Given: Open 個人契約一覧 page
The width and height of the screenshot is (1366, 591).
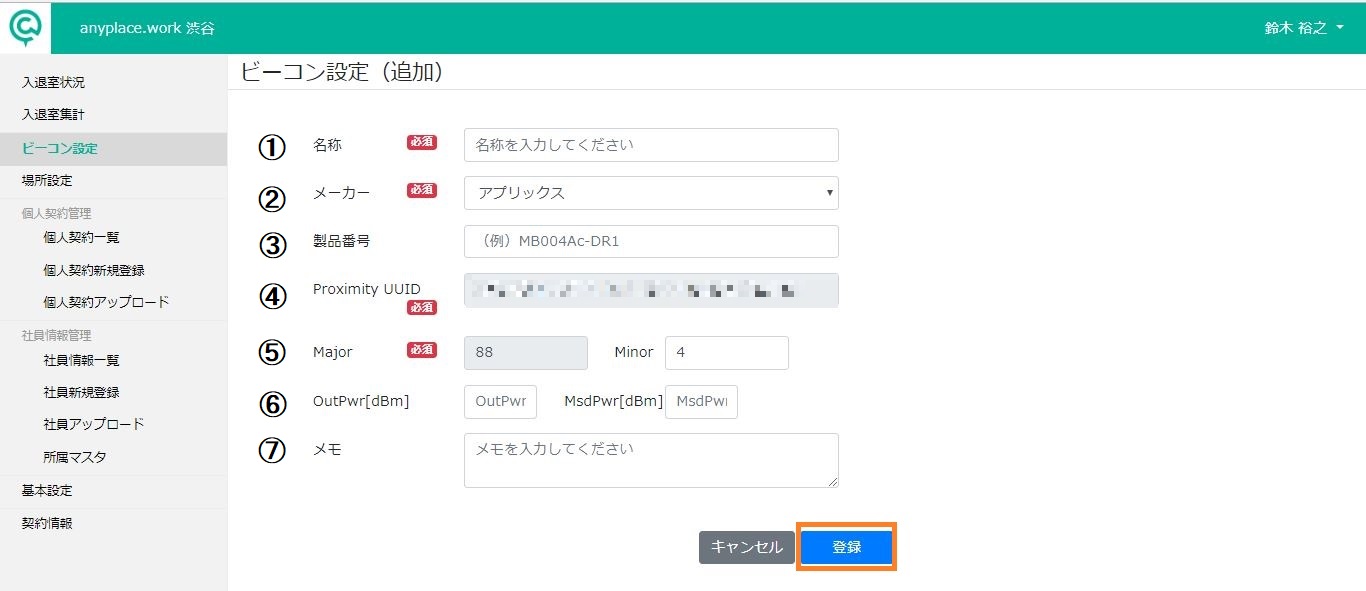Looking at the screenshot, I should (x=82, y=238).
